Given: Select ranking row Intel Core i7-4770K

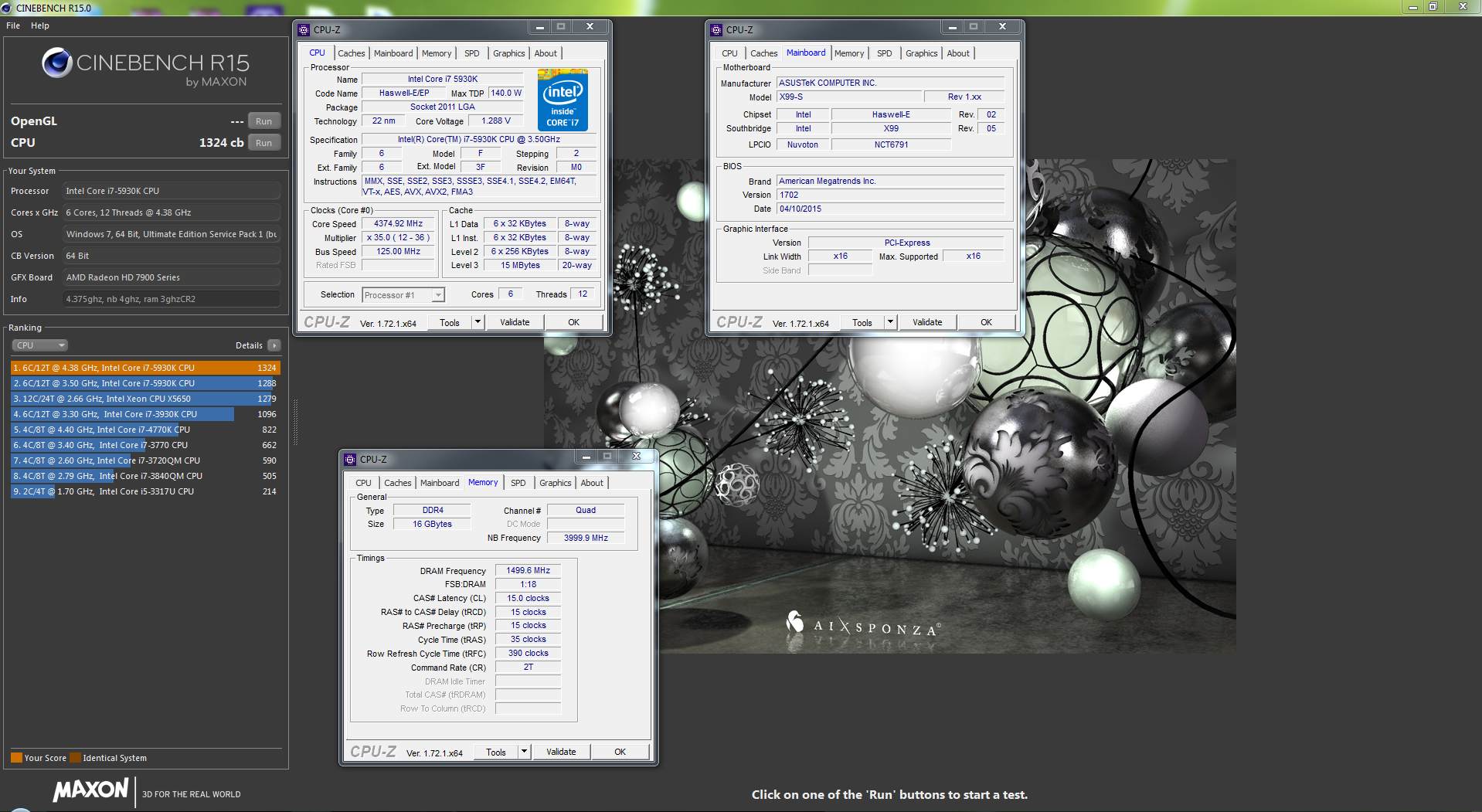Looking at the screenshot, I should pyautogui.click(x=145, y=430).
